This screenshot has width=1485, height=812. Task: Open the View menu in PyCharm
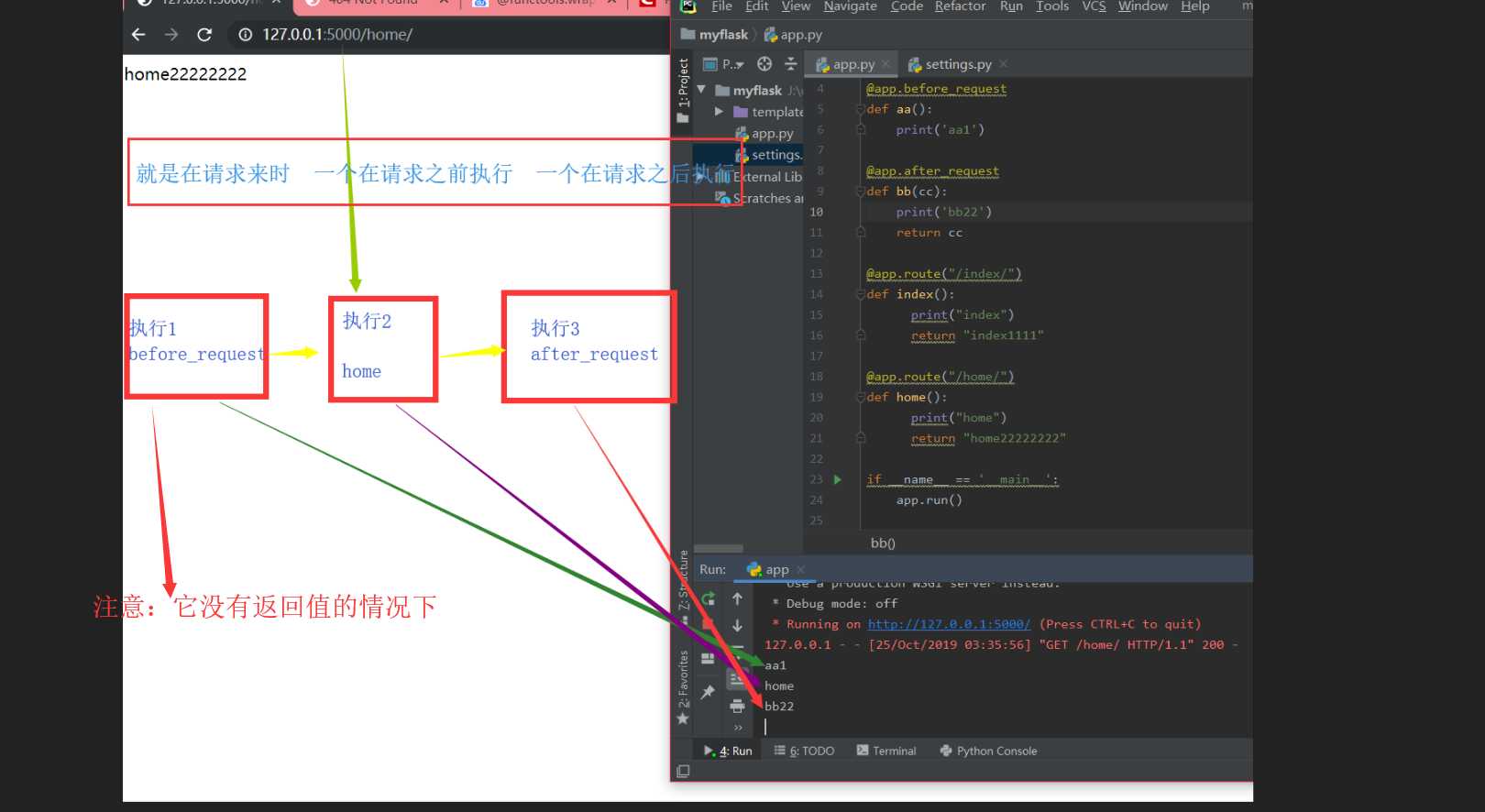click(796, 6)
